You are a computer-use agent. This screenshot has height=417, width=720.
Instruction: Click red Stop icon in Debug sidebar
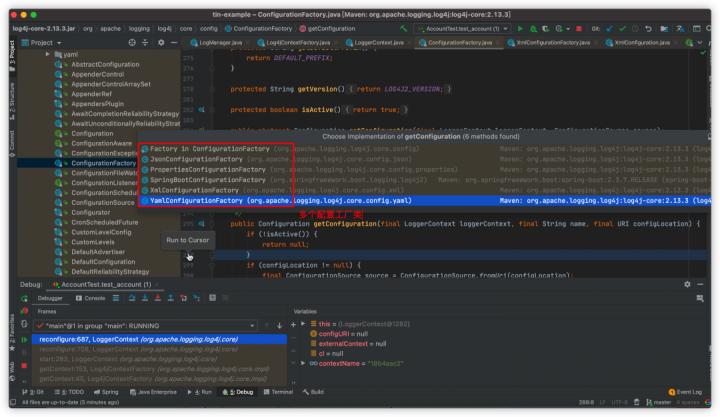tap(24, 366)
